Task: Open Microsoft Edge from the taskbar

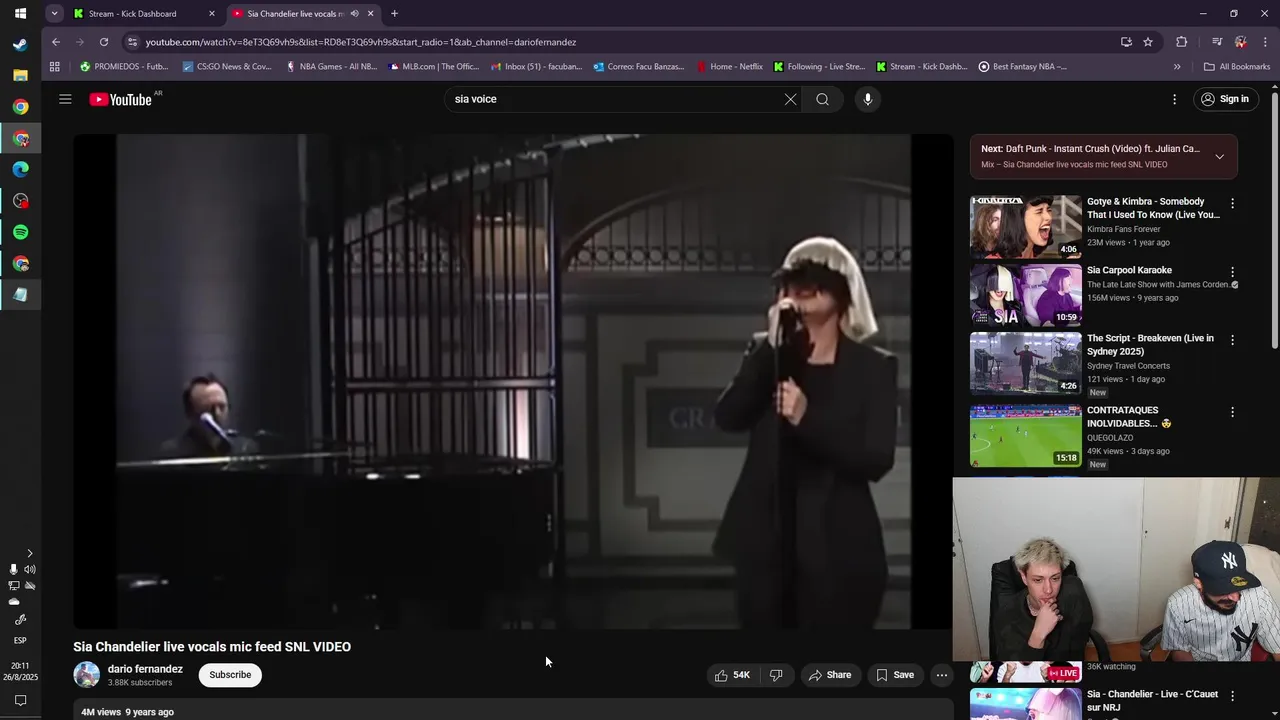Action: pyautogui.click(x=20, y=169)
